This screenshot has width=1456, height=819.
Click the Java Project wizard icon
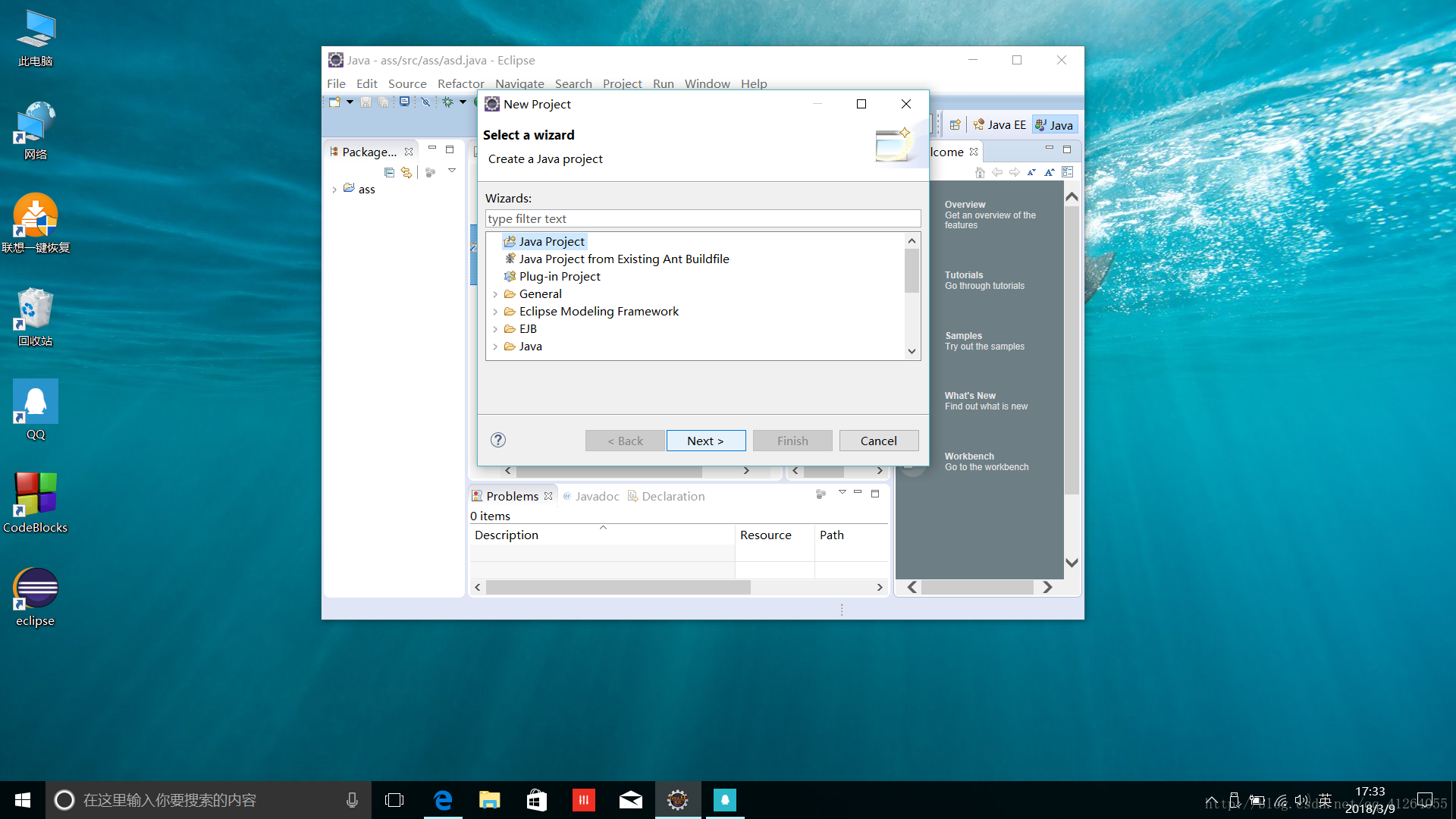click(x=509, y=240)
